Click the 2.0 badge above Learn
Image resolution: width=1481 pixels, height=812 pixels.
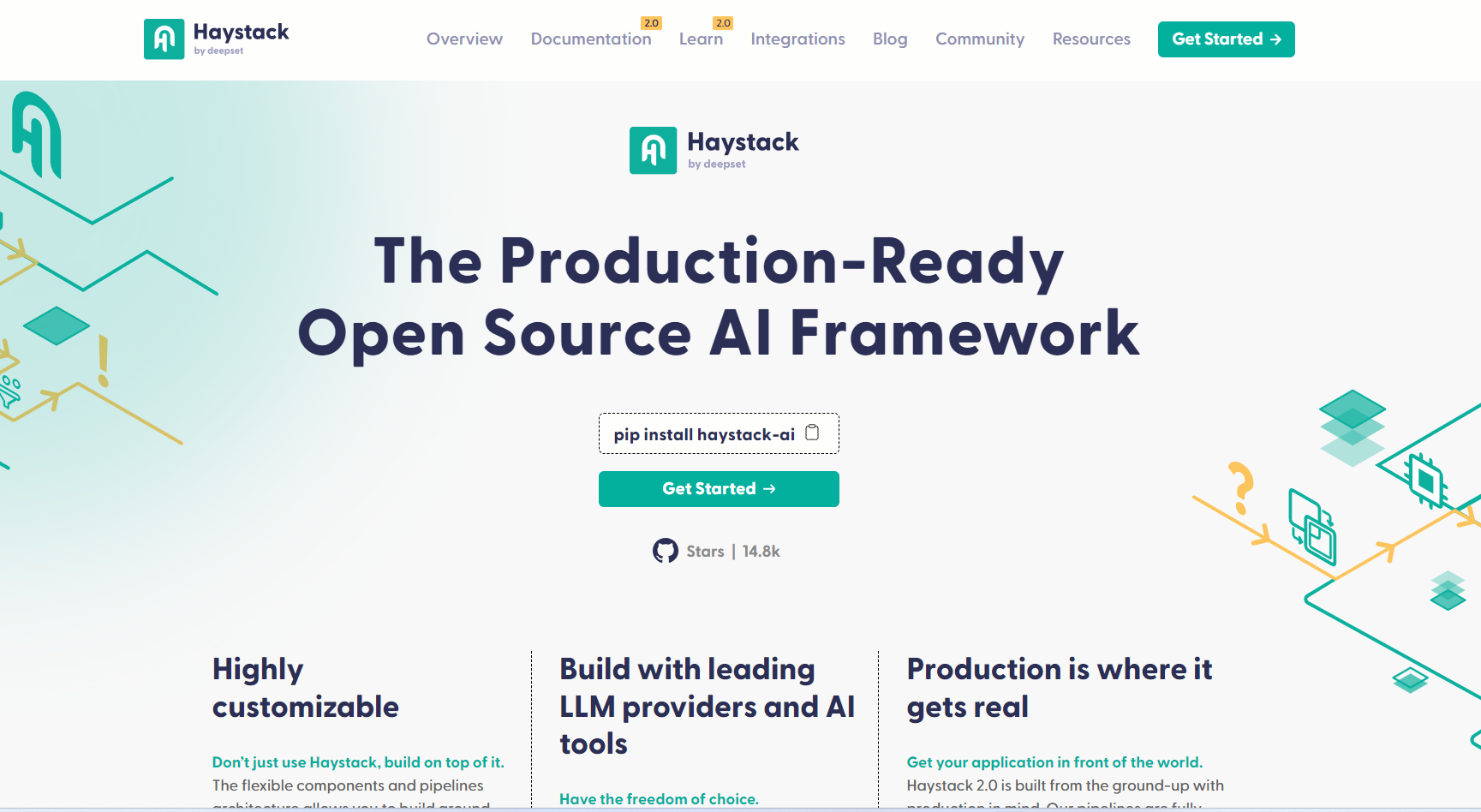pos(722,22)
